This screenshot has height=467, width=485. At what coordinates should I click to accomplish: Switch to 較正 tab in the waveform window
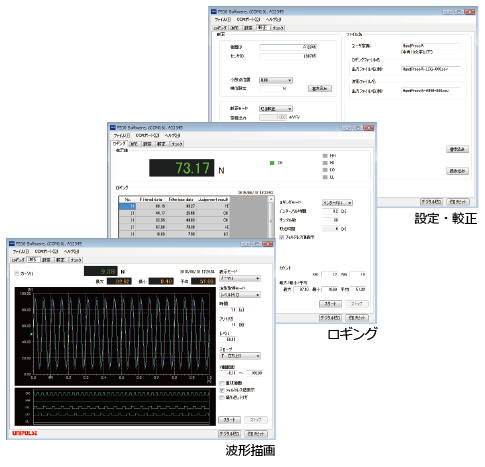click(x=60, y=260)
